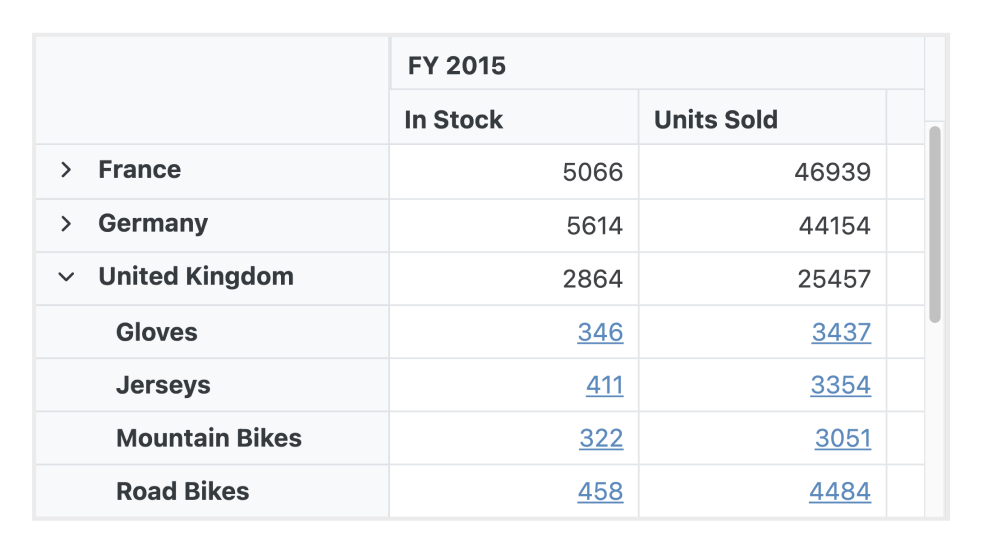Click the In Stock column header
This screenshot has height=553, width=983.
(x=454, y=120)
